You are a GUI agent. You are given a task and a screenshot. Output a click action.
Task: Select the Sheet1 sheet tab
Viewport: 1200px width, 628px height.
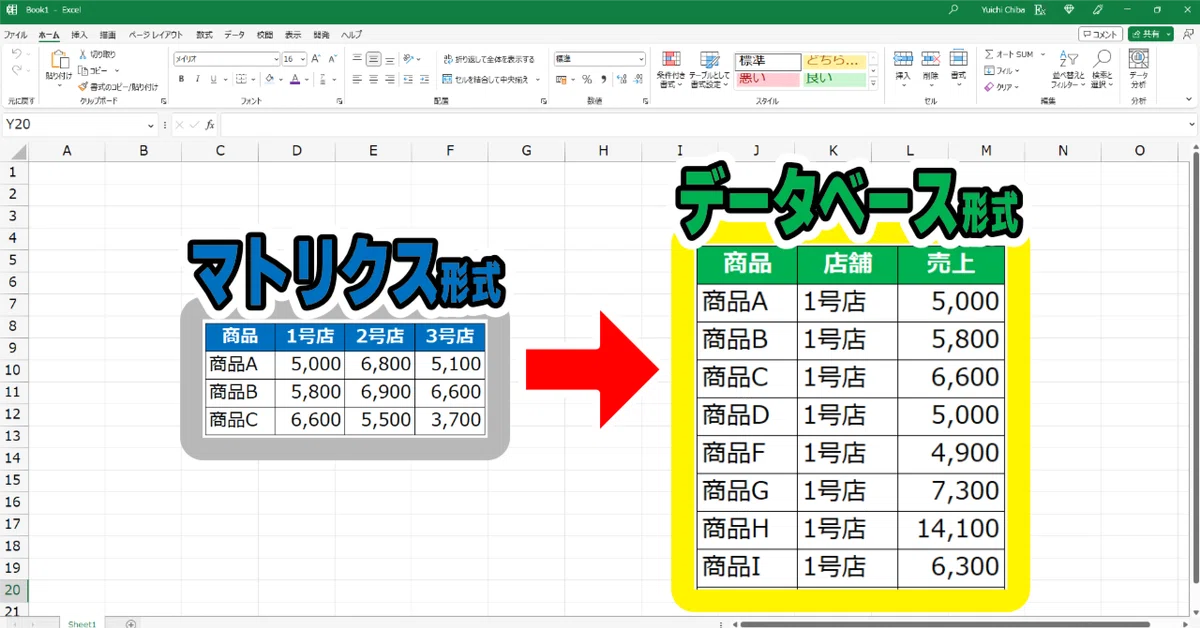[x=82, y=623]
